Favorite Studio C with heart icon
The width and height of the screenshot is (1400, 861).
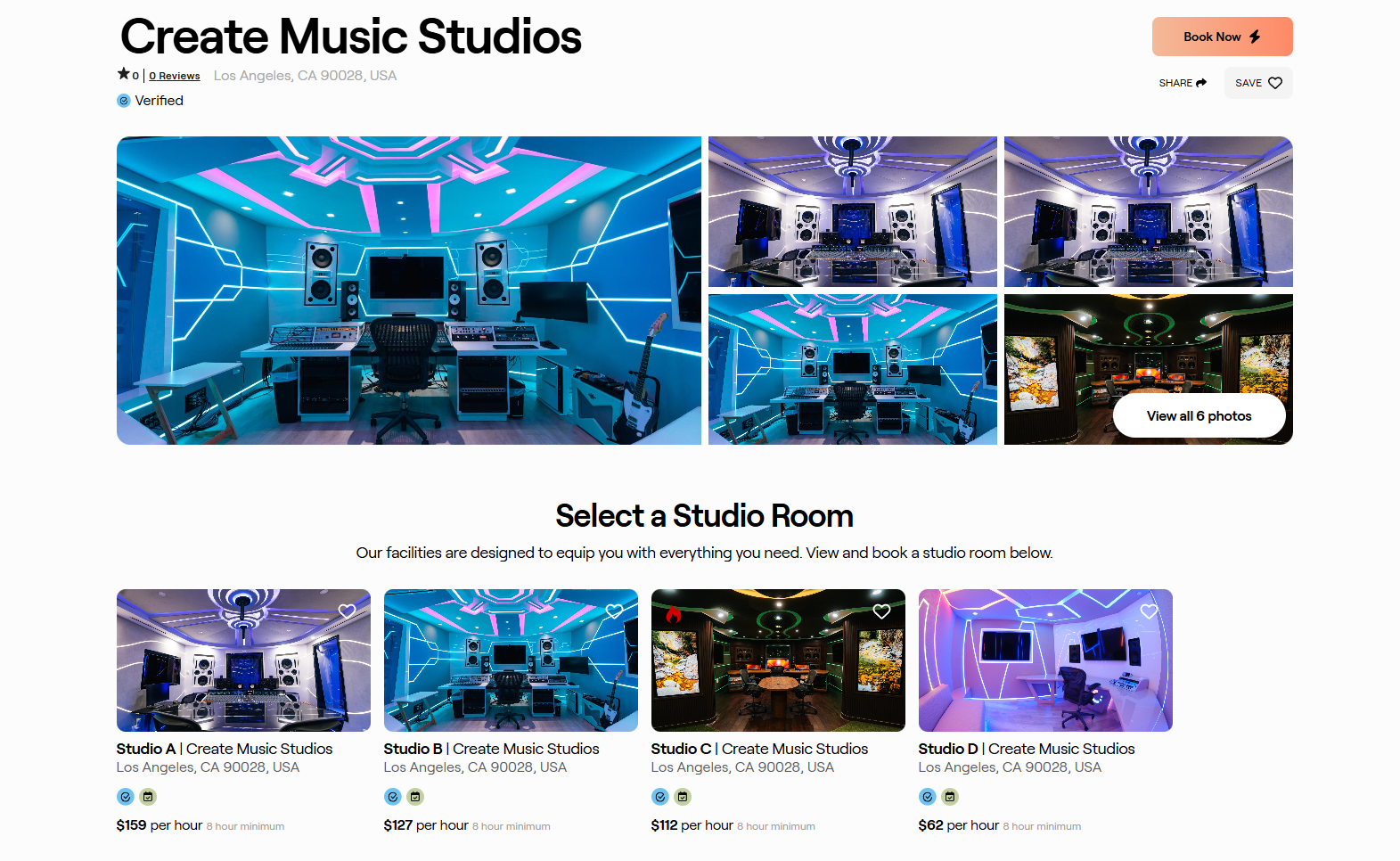[x=881, y=611]
